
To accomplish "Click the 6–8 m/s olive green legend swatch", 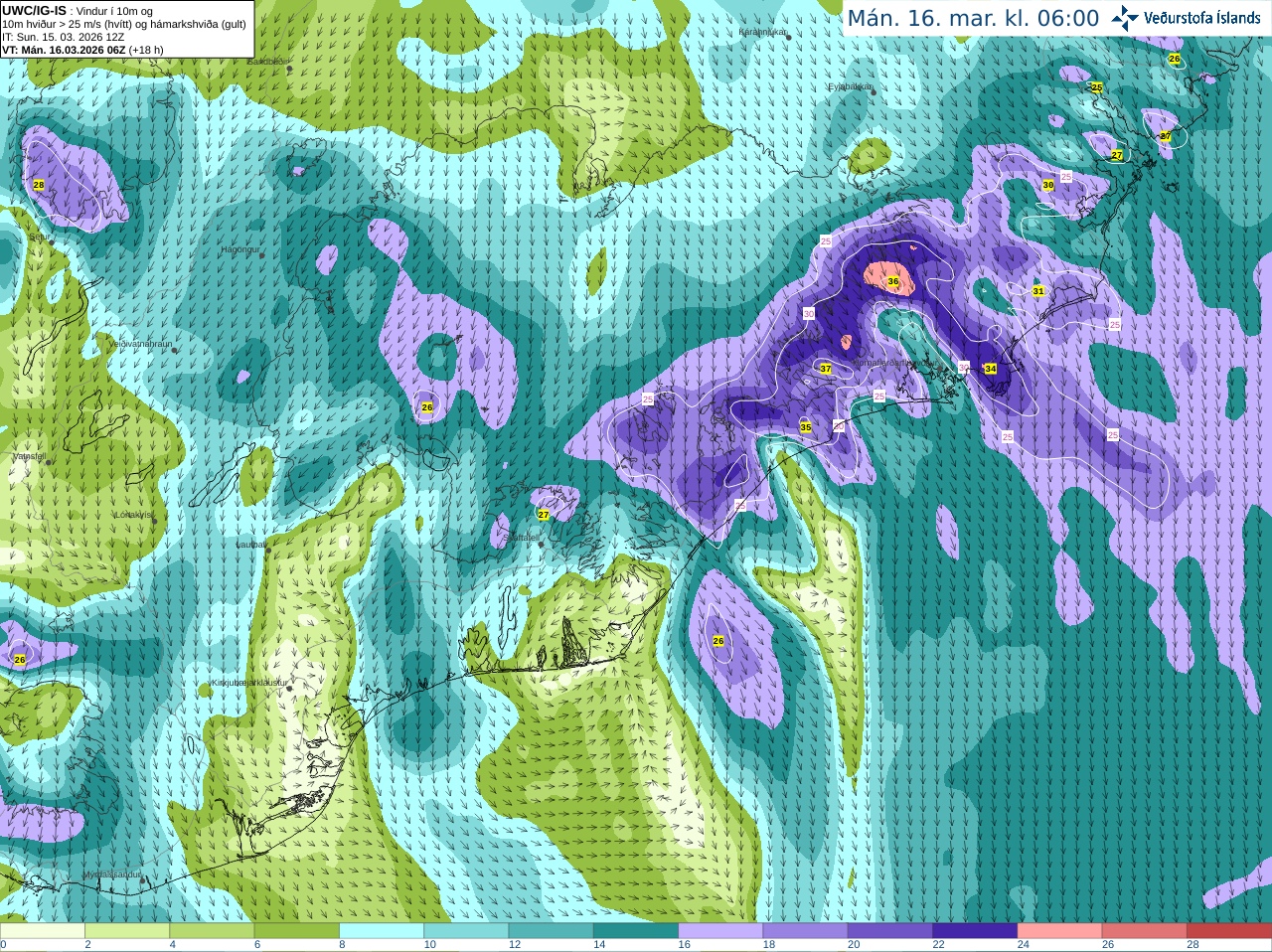I will tap(297, 931).
